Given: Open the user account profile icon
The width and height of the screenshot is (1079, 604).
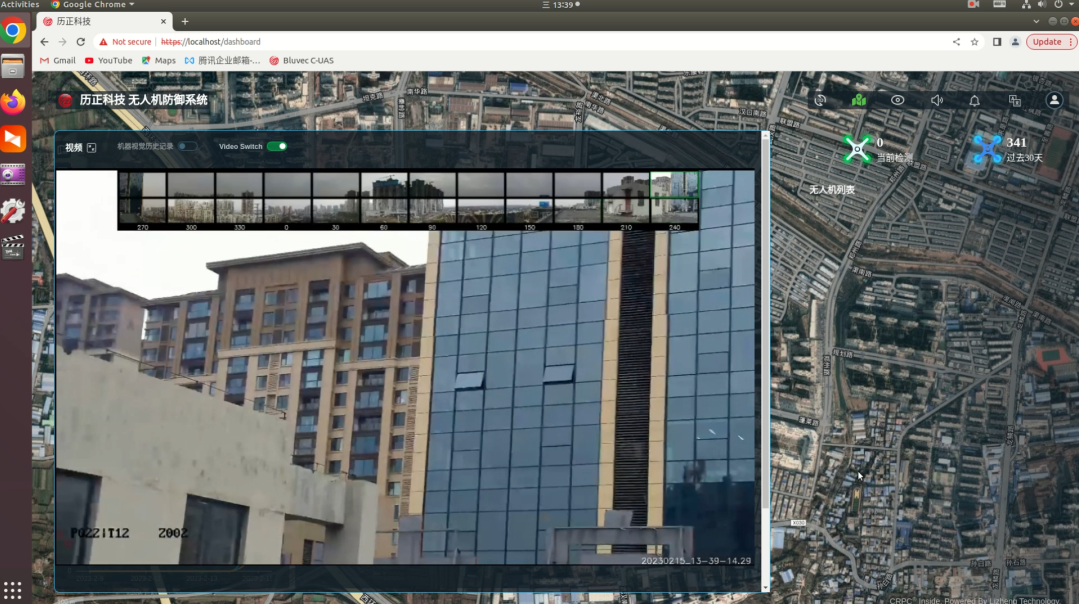Looking at the screenshot, I should coord(1054,100).
